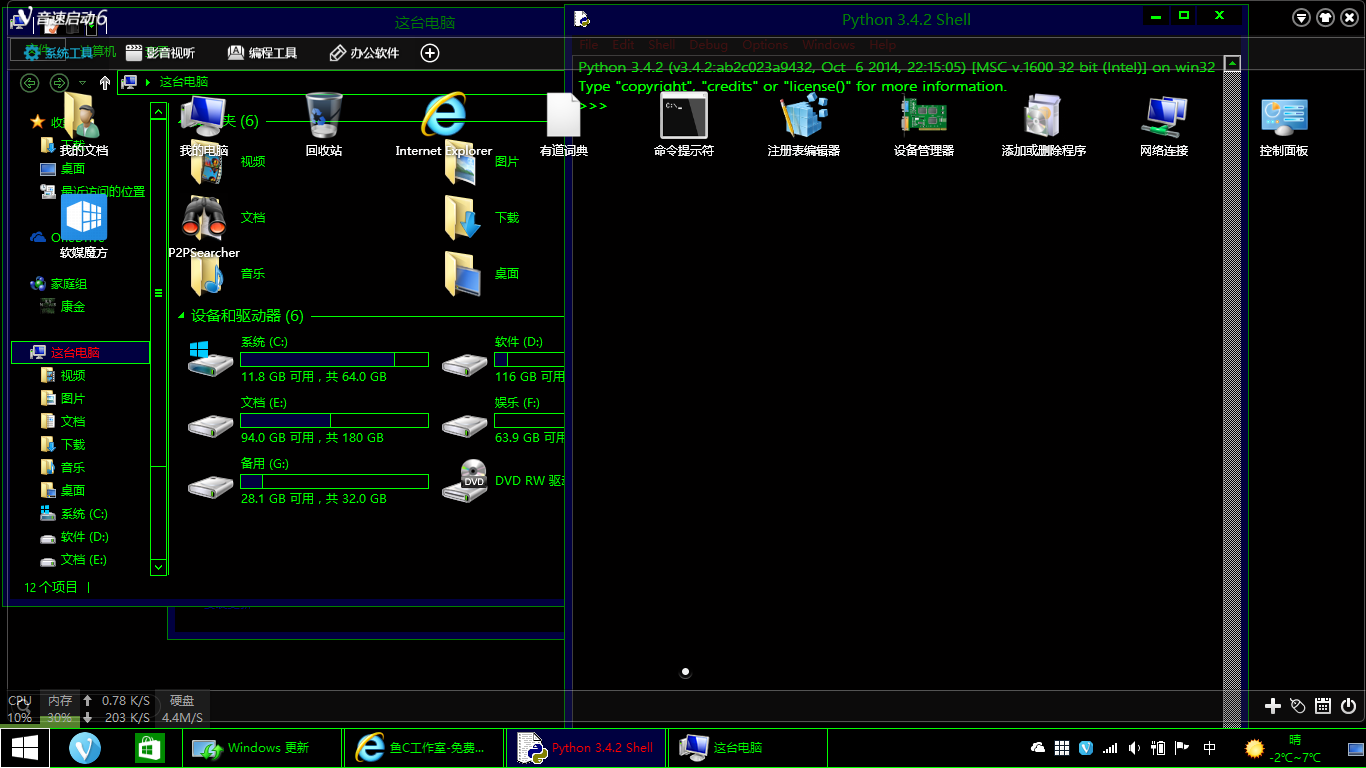Launch the P2PSearcher binoculars icon
The width and height of the screenshot is (1366, 768).
pos(204,227)
